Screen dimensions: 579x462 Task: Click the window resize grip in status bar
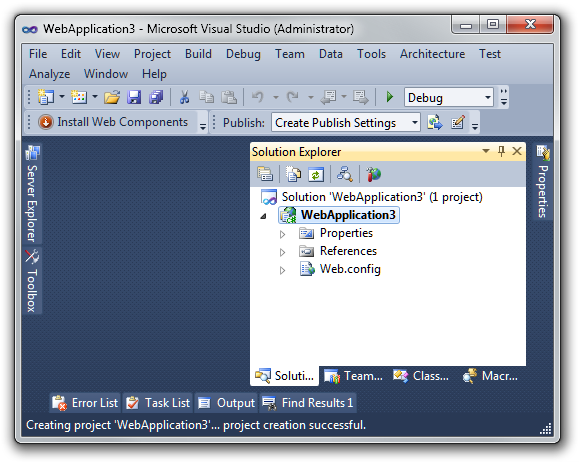click(x=546, y=429)
